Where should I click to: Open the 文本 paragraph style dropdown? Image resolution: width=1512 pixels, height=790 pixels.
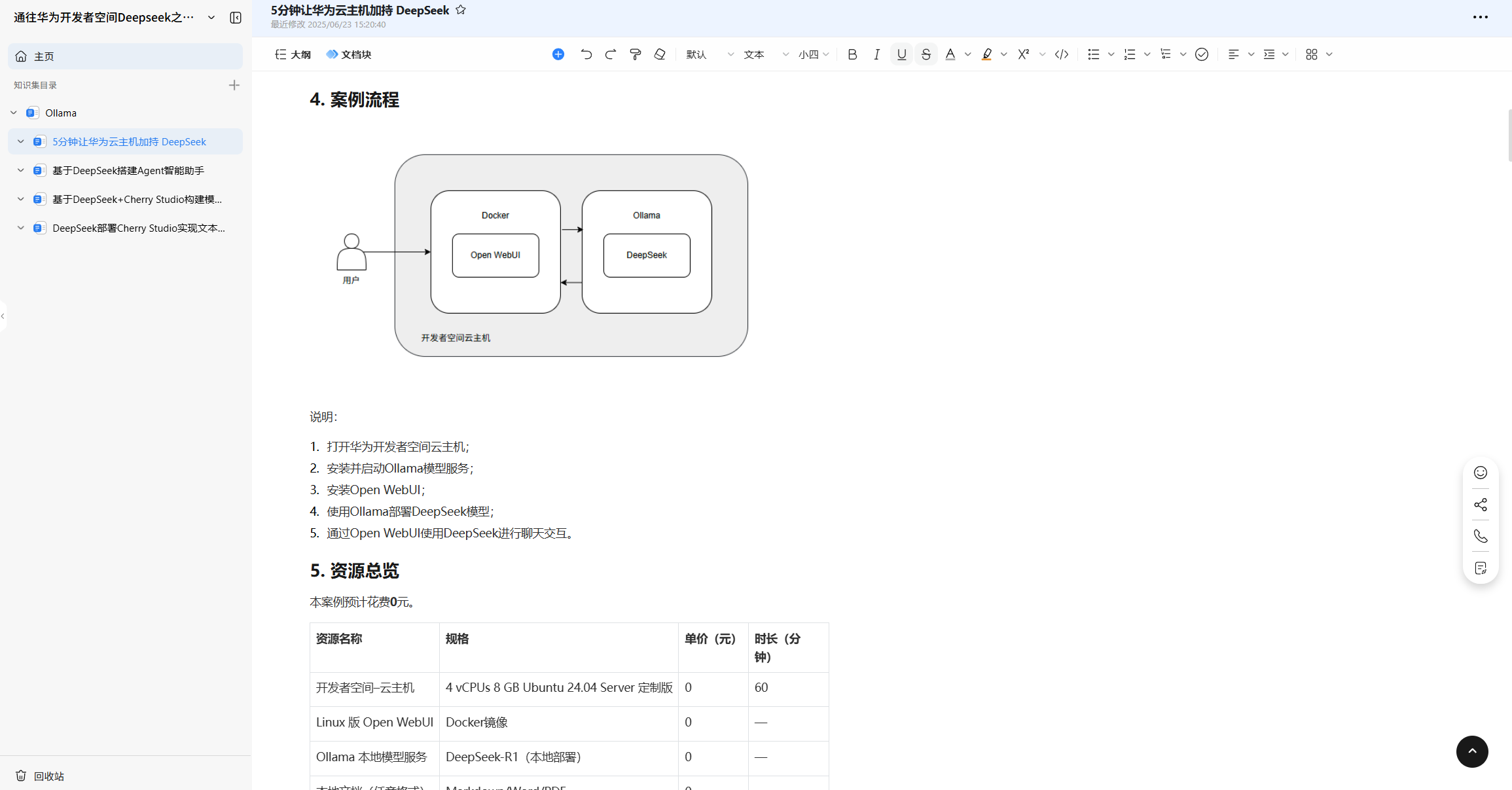point(766,54)
